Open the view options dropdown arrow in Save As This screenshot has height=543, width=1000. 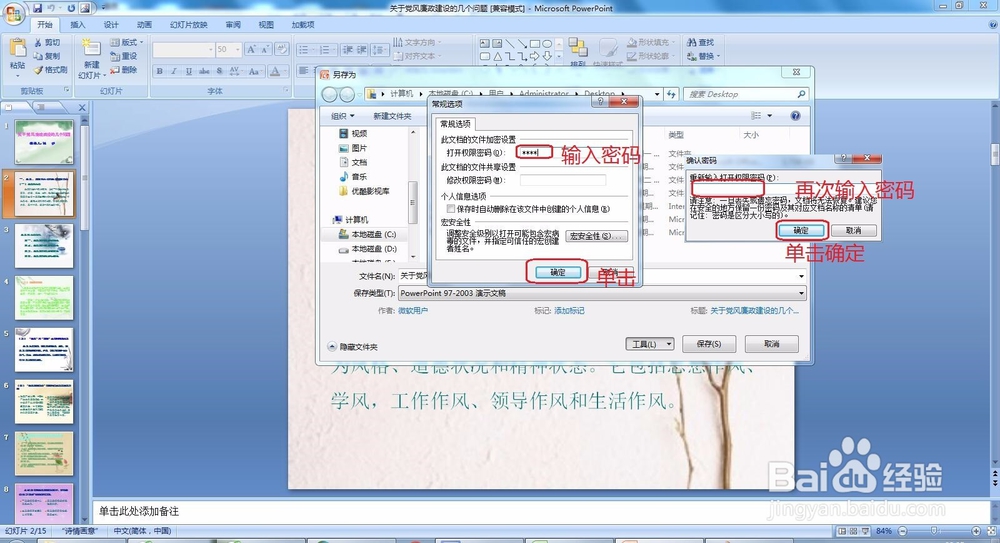pyautogui.click(x=770, y=115)
